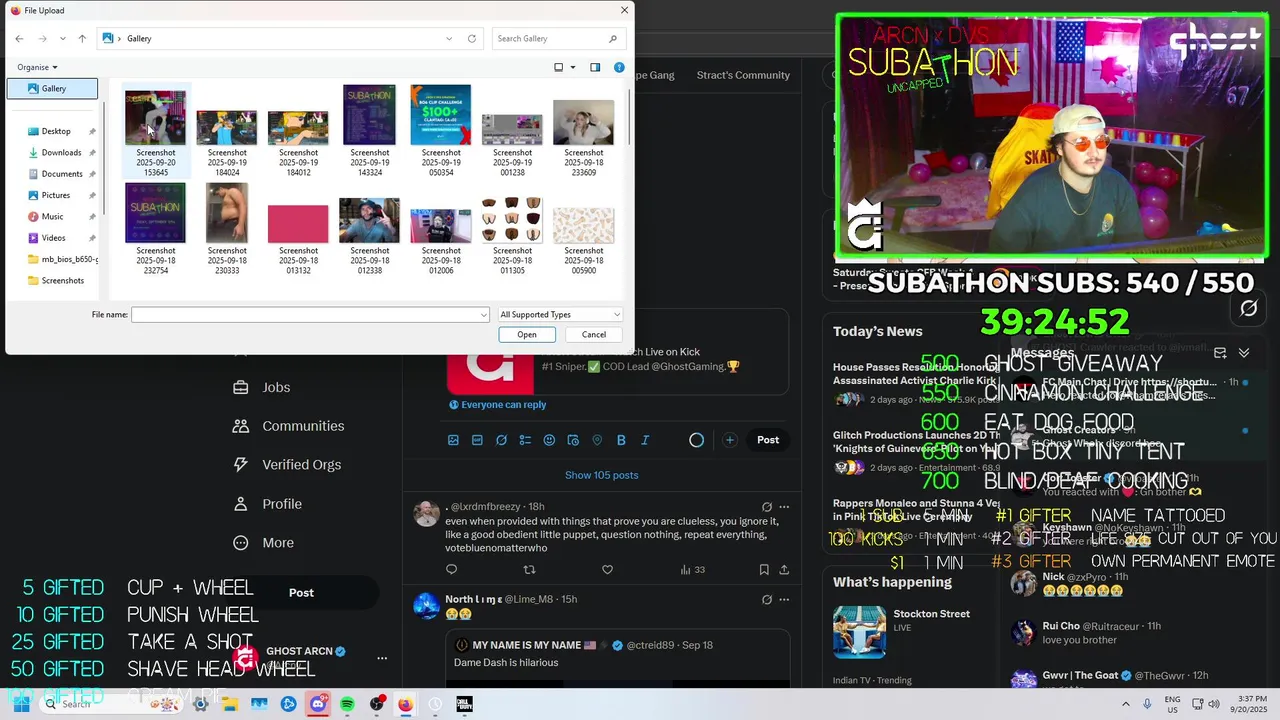The width and height of the screenshot is (1280, 720).
Task: Schedule the post with the calendar icon
Action: [573, 440]
